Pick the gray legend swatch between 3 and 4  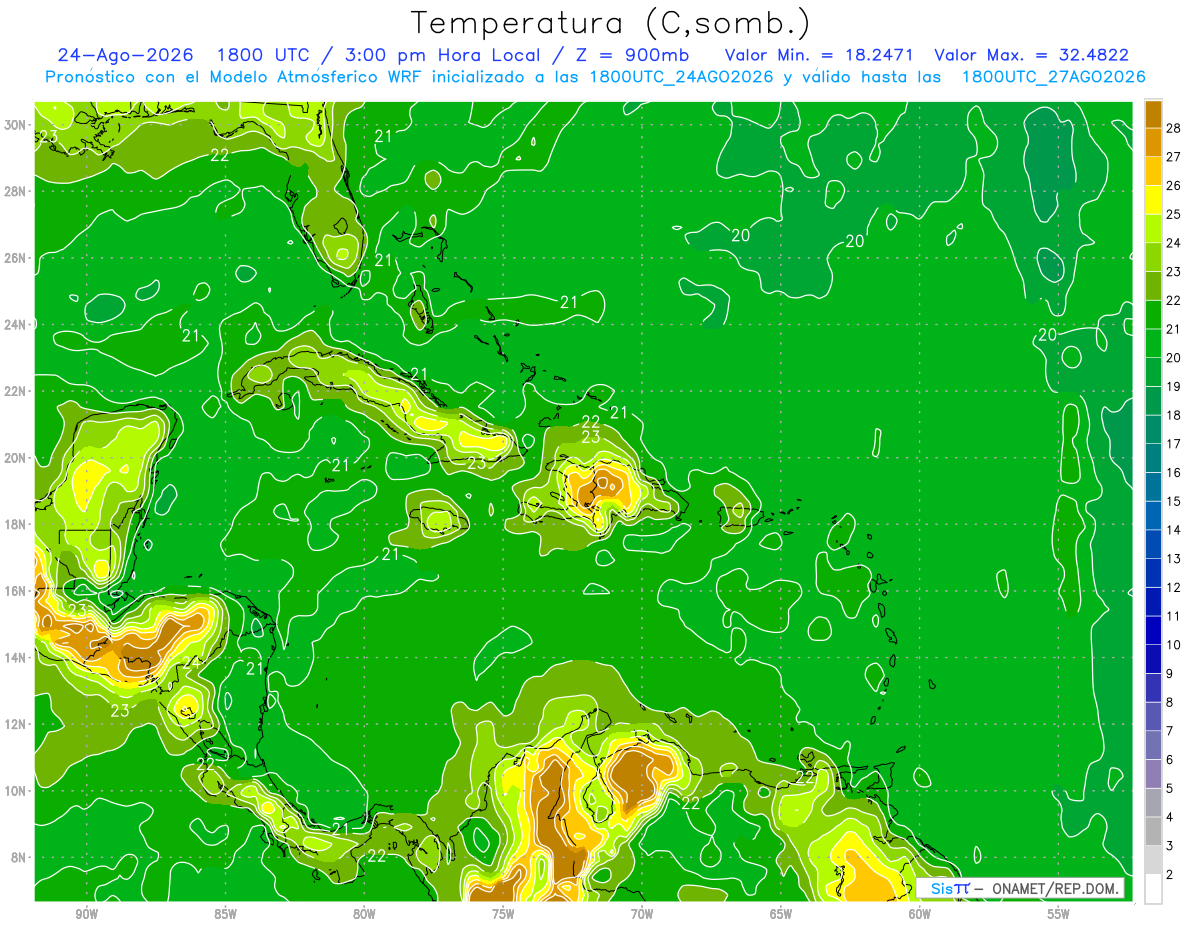tap(1153, 832)
